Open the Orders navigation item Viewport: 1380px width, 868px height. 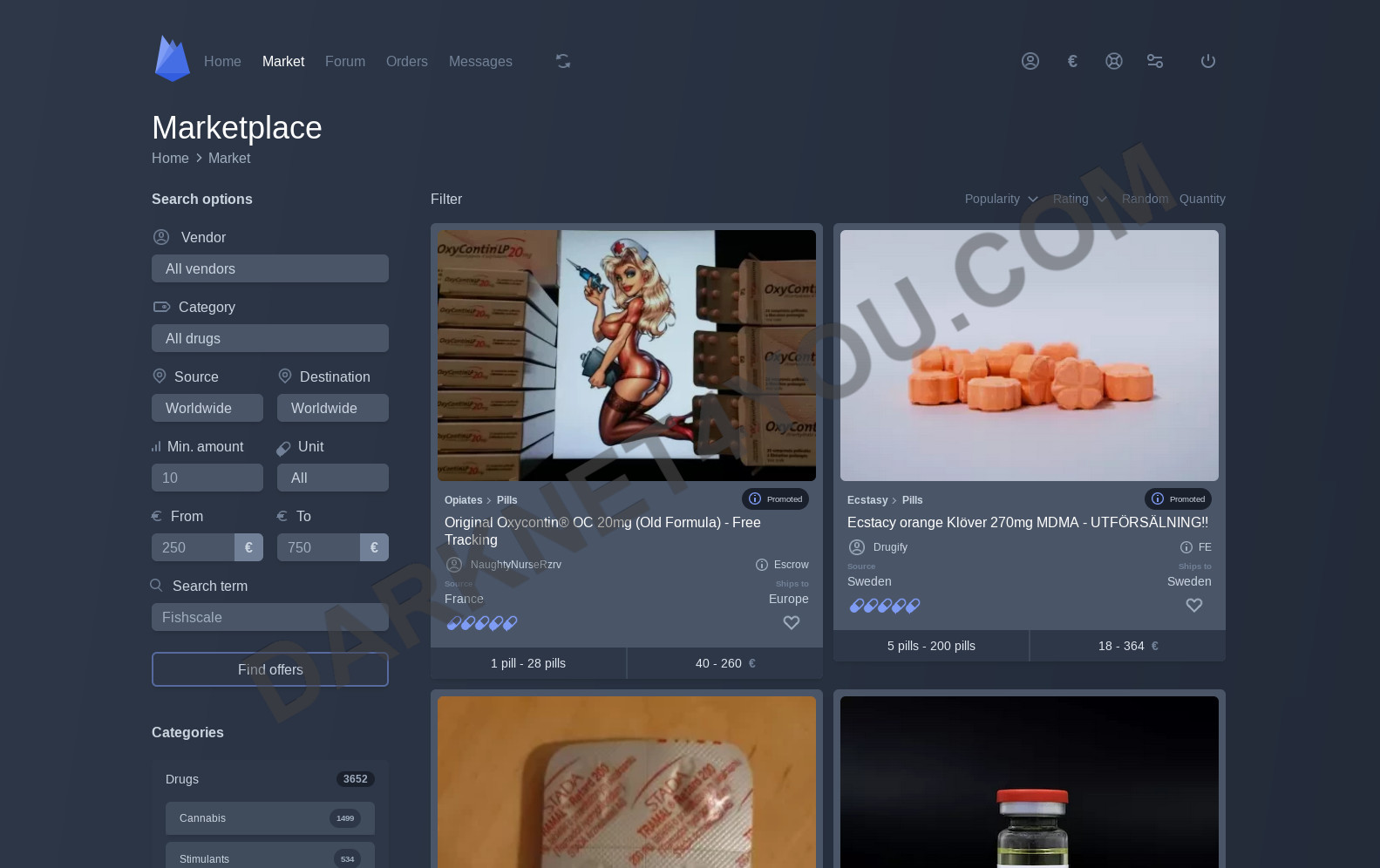tap(407, 61)
